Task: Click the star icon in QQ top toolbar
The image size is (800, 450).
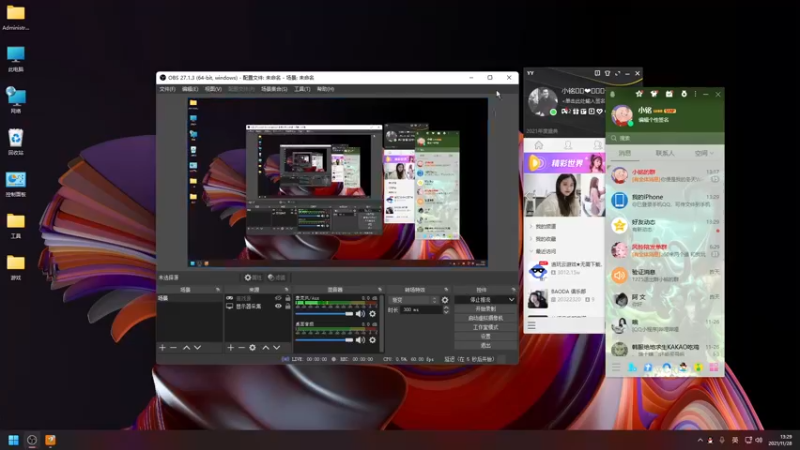Action: pos(639,94)
